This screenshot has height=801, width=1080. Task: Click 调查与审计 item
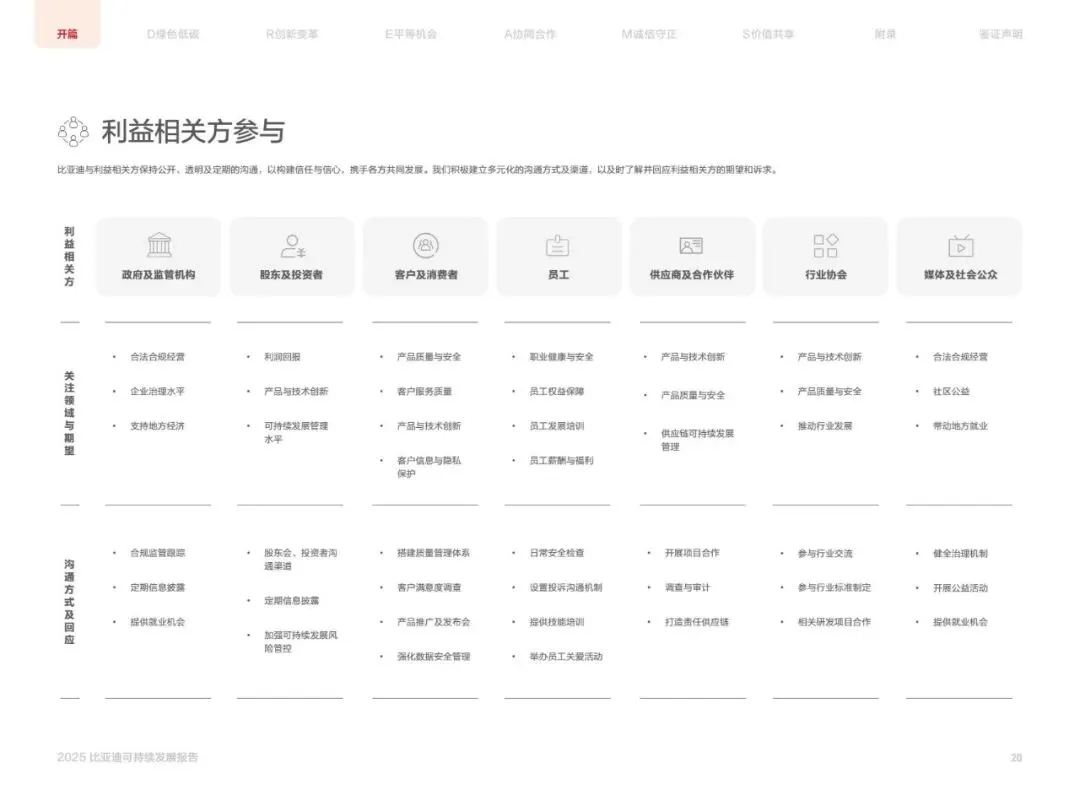[687, 587]
